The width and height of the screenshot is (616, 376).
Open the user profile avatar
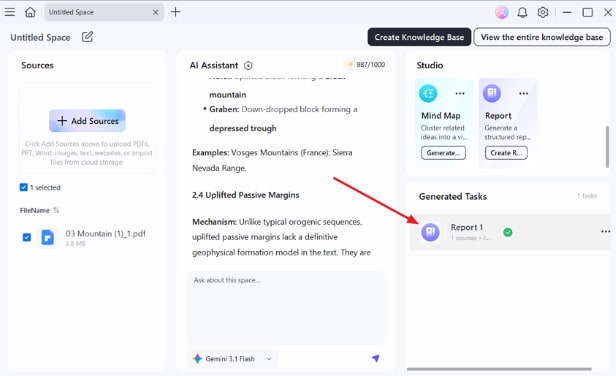502,13
